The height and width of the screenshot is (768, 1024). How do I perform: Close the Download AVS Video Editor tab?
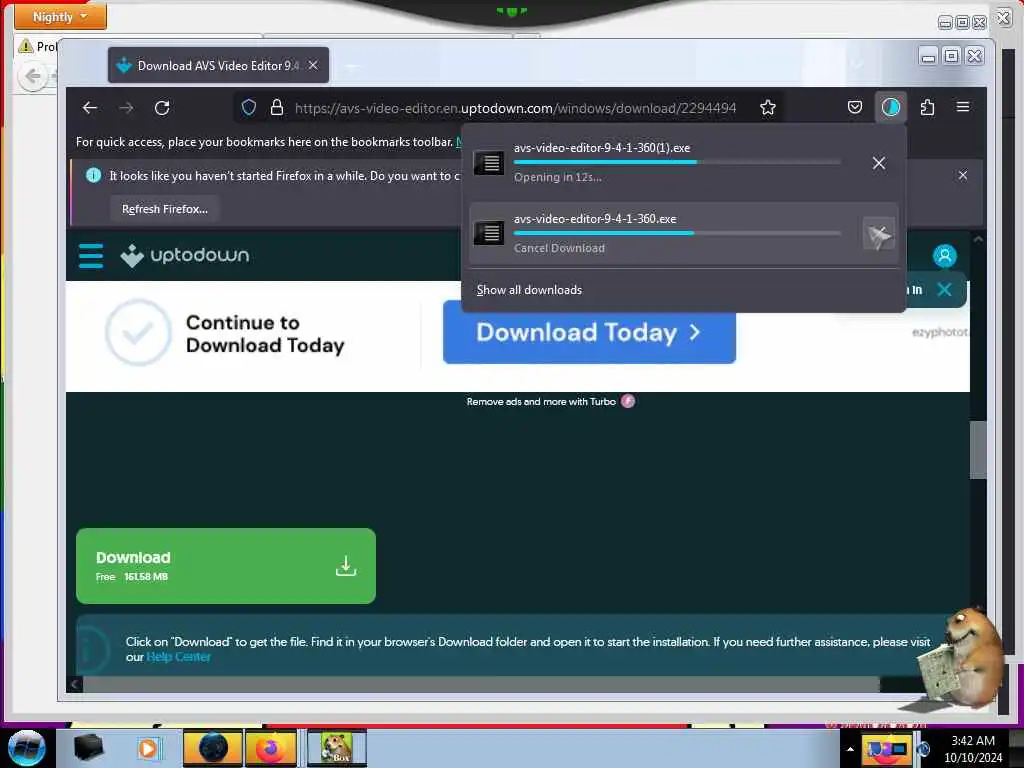tap(313, 65)
